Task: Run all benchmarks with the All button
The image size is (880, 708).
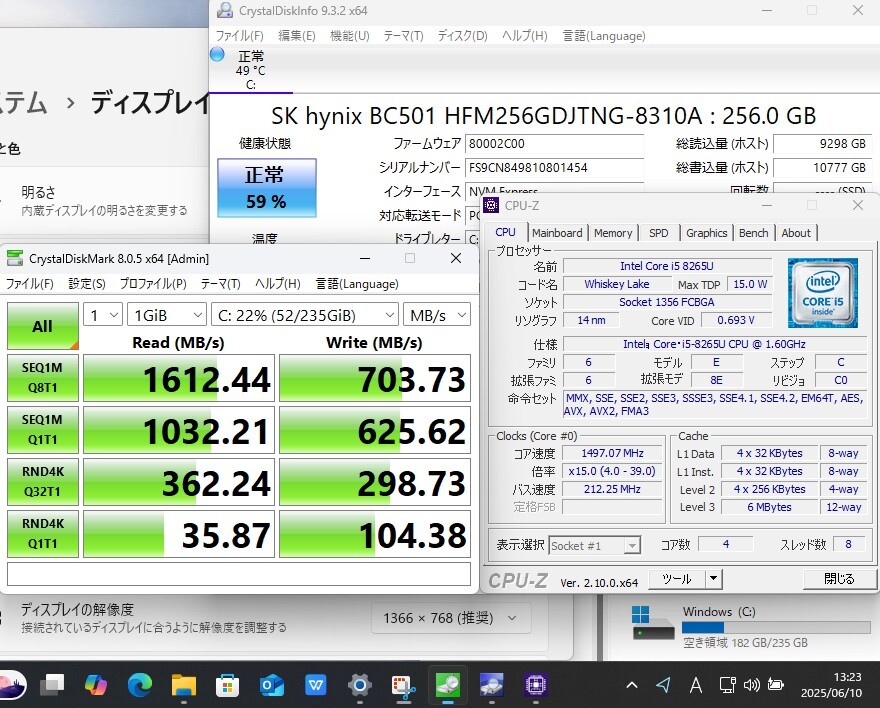Action: click(43, 326)
